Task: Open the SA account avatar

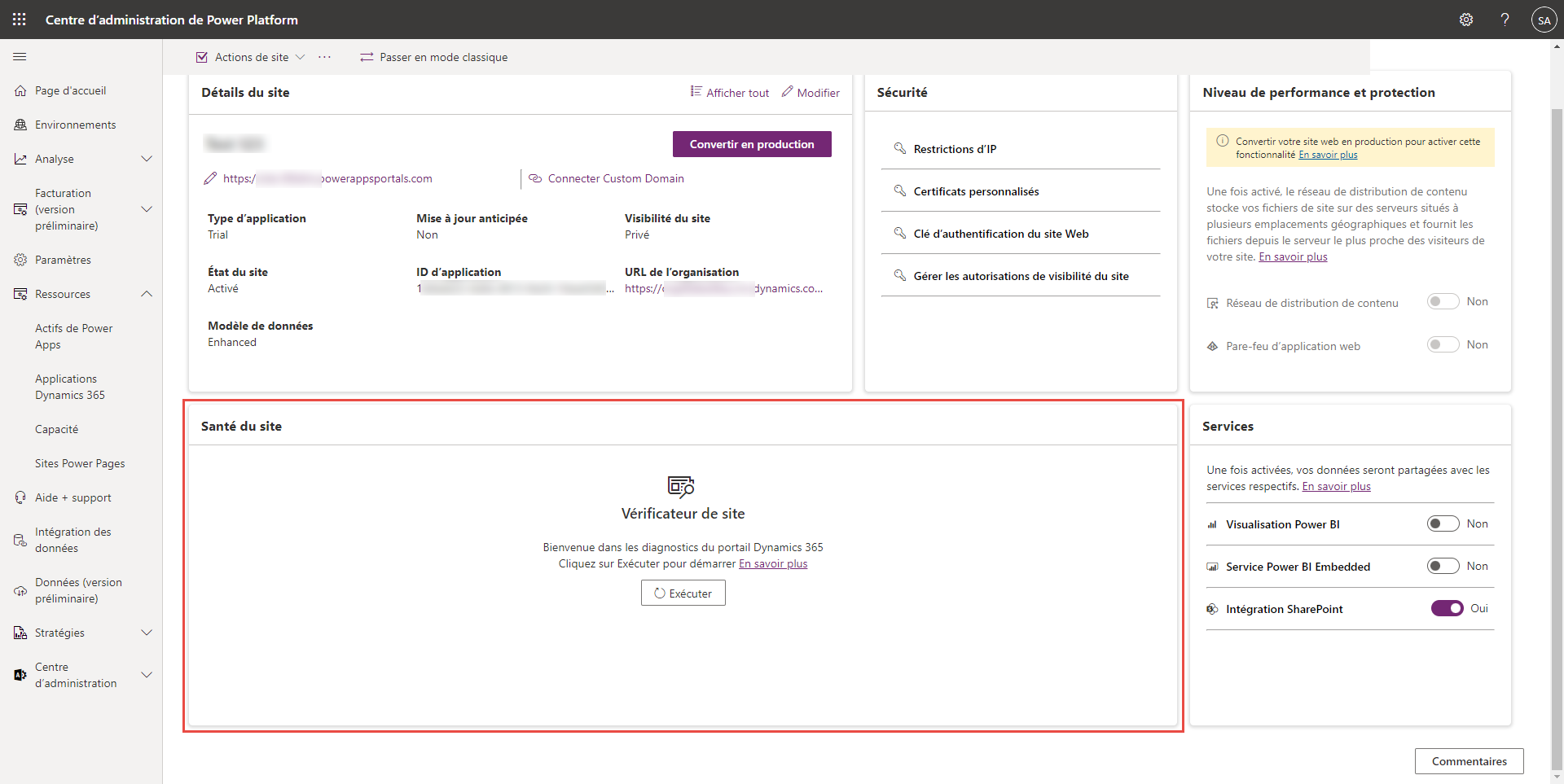Action: (x=1544, y=20)
